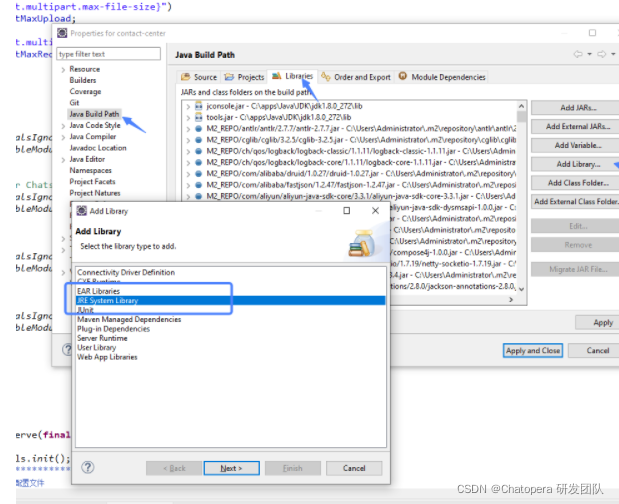Image resolution: width=619 pixels, height=504 pixels.
Task: Choose Connectivity Driver Definition library type
Action: tap(126, 272)
